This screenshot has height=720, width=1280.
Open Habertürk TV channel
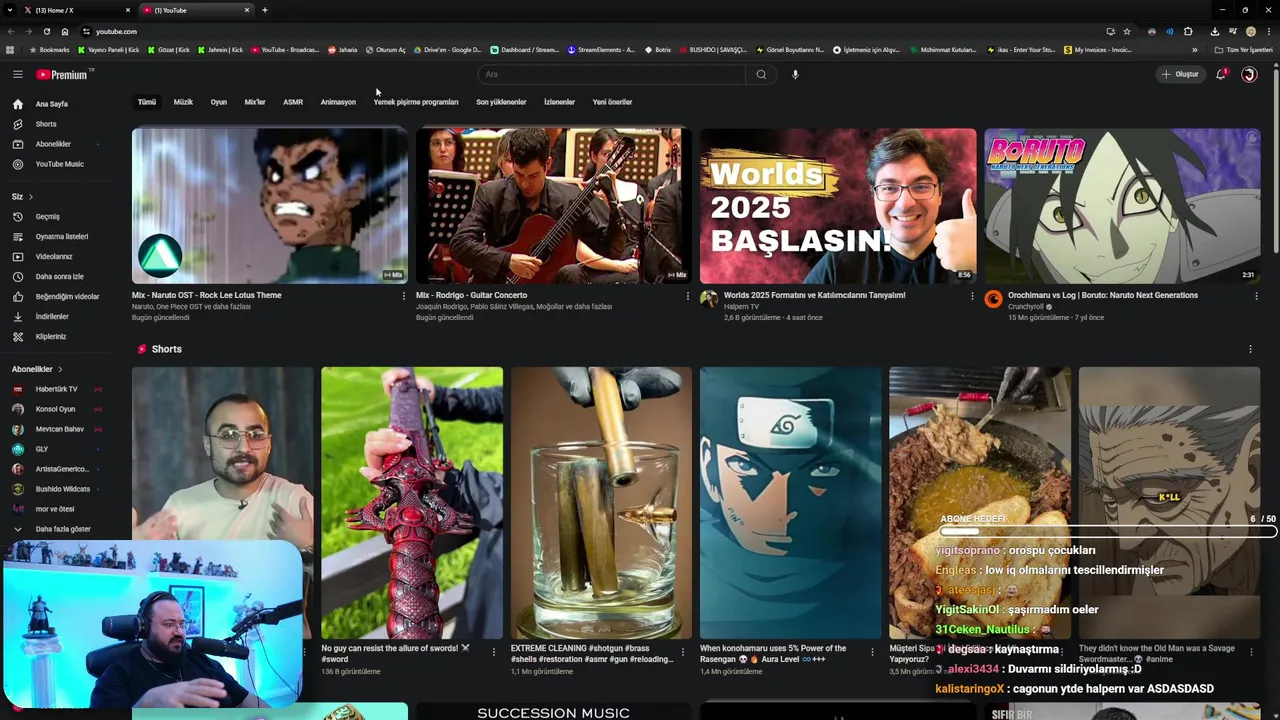(56, 389)
